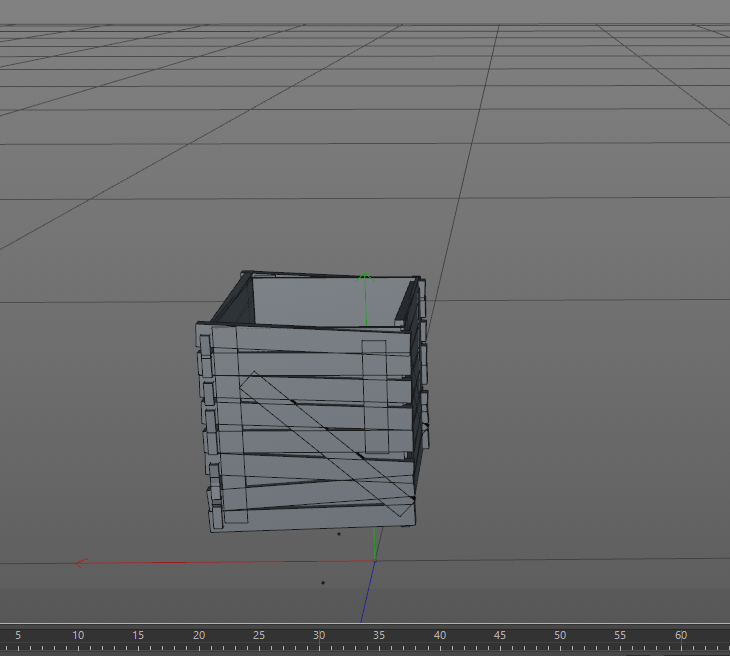The height and width of the screenshot is (656, 730).
Task: Grab the red X-axis arrowhead
Action: tap(81, 563)
